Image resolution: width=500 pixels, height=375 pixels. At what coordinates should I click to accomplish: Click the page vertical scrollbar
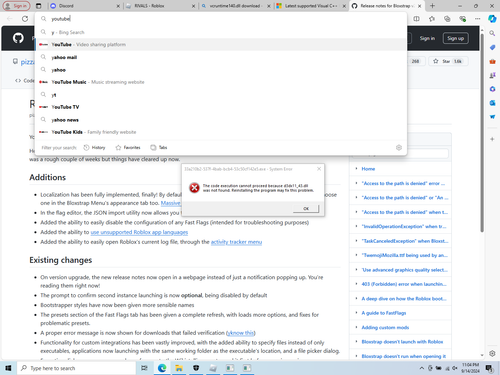[x=482, y=132]
